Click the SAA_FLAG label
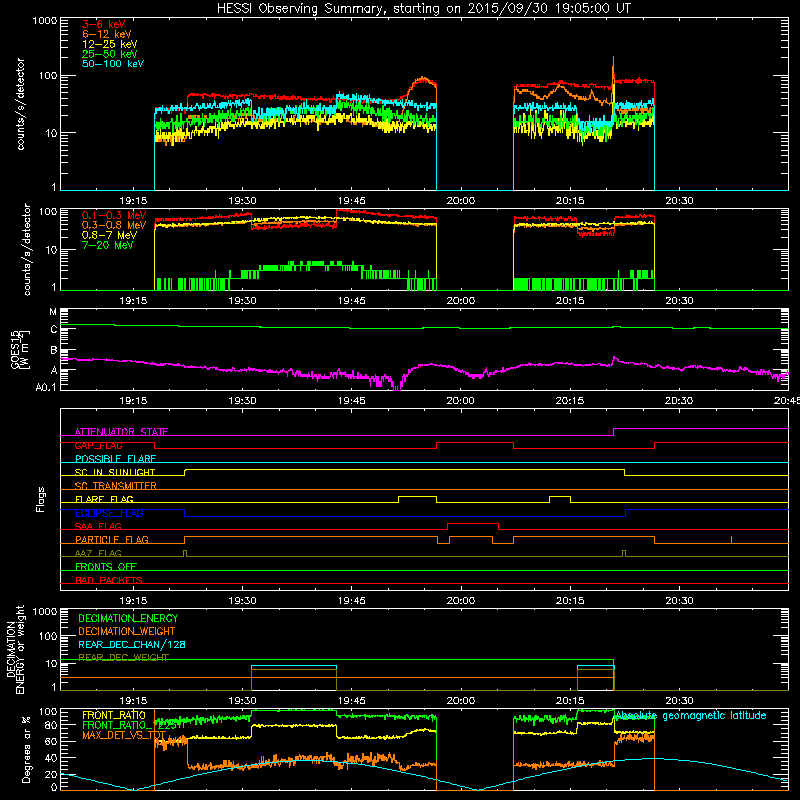 [x=98, y=526]
